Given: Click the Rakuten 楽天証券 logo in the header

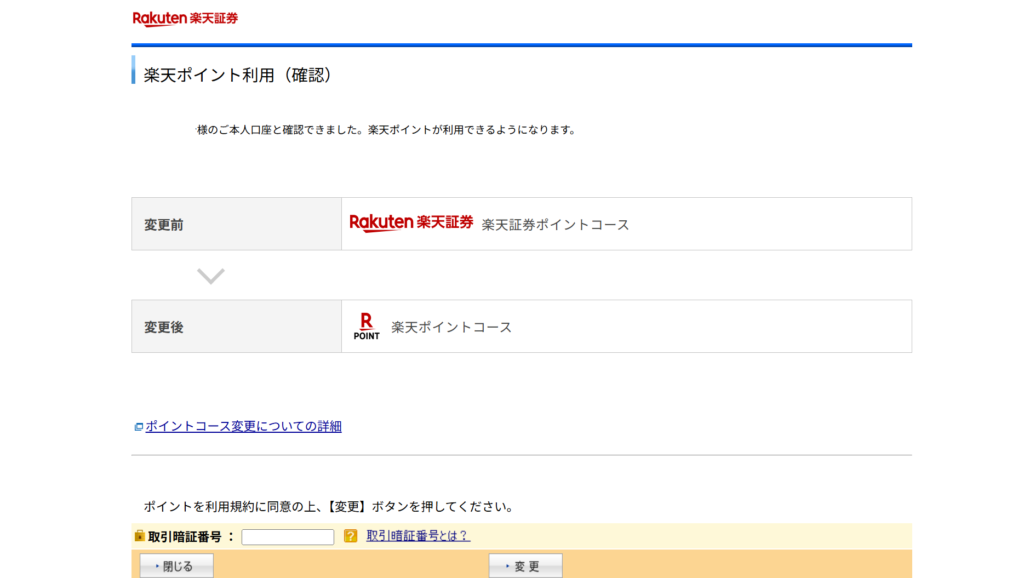Looking at the screenshot, I should pos(185,18).
